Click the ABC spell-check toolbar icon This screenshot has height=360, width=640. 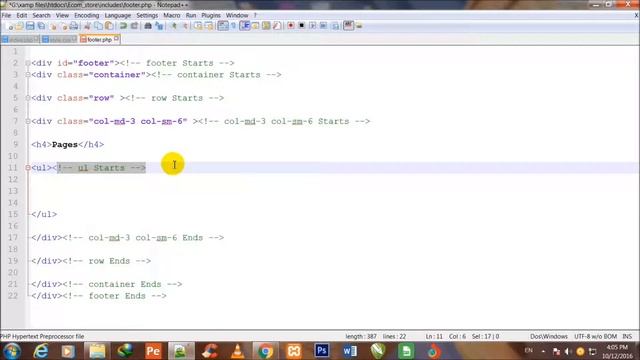348,26
